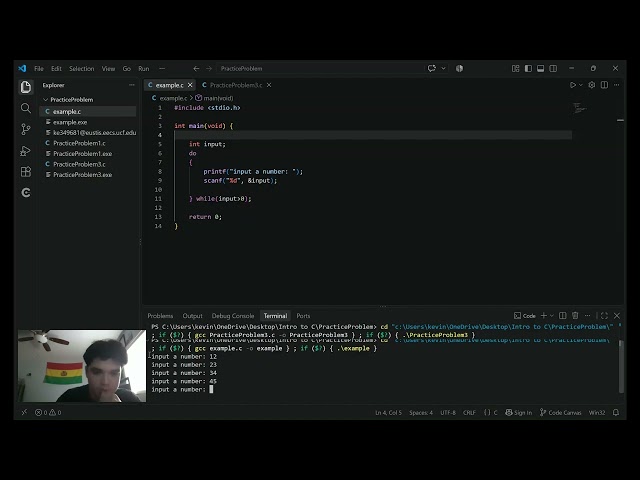Change line ending via CRLF
This screenshot has height=480, width=640.
(x=469, y=413)
